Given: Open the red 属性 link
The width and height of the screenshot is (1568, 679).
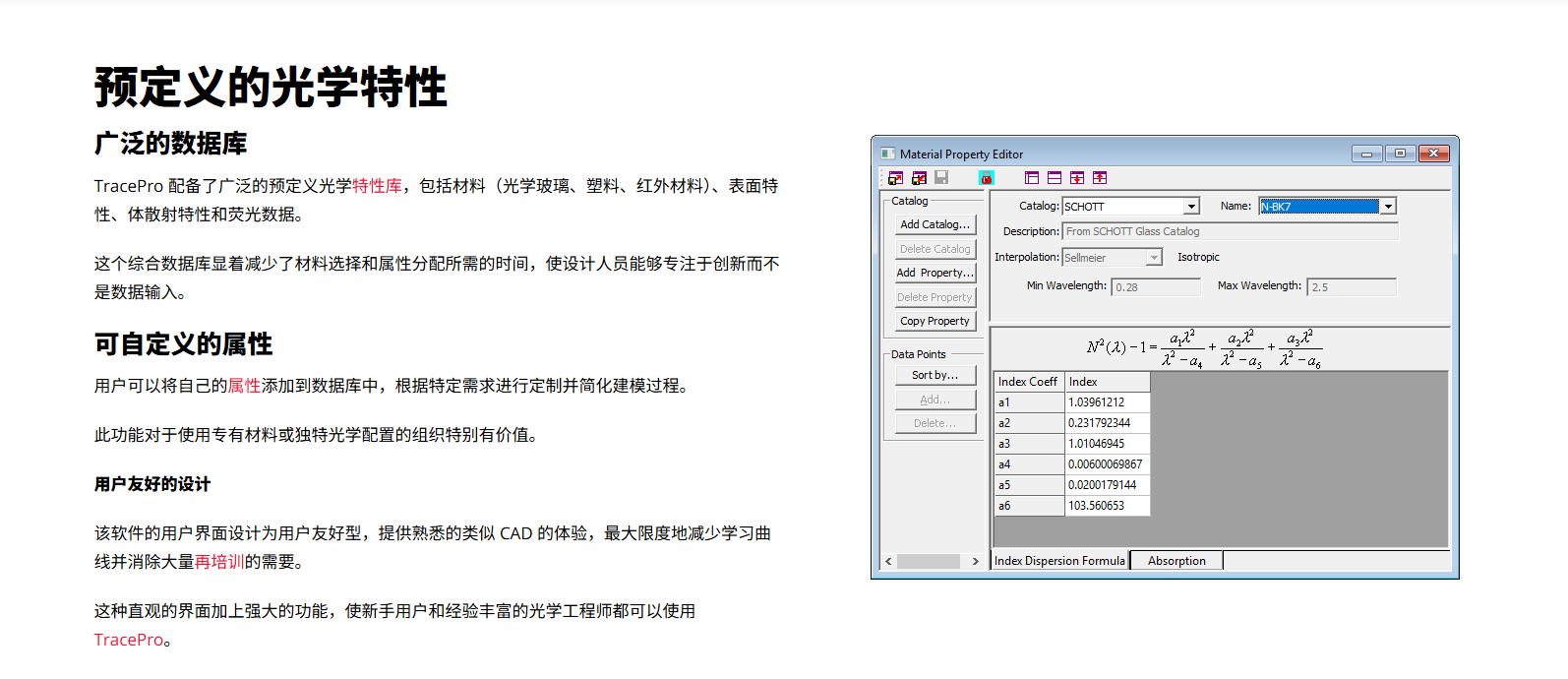Looking at the screenshot, I should coord(244,386).
